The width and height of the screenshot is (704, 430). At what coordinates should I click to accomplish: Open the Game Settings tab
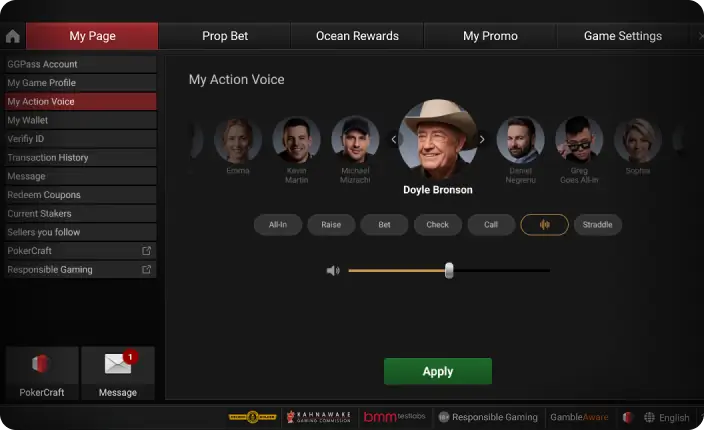click(623, 36)
